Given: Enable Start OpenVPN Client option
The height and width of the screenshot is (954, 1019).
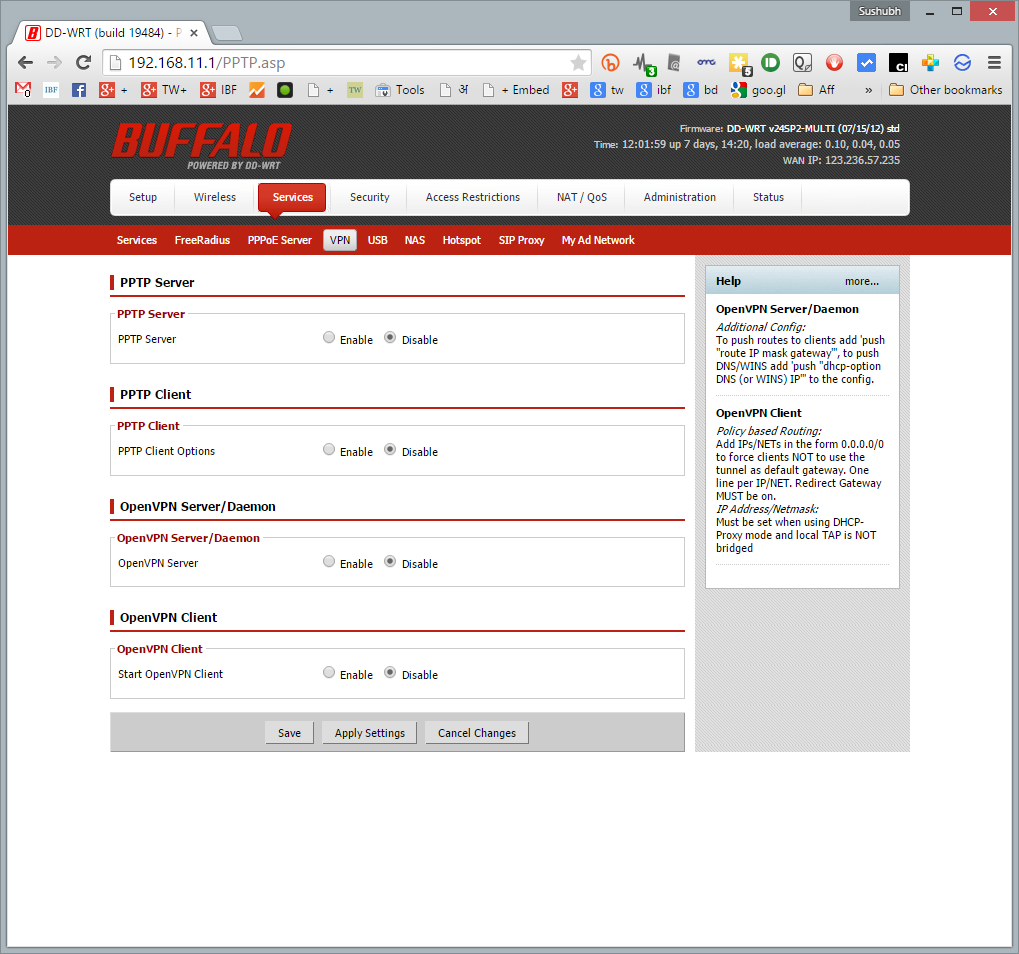Looking at the screenshot, I should [x=329, y=673].
